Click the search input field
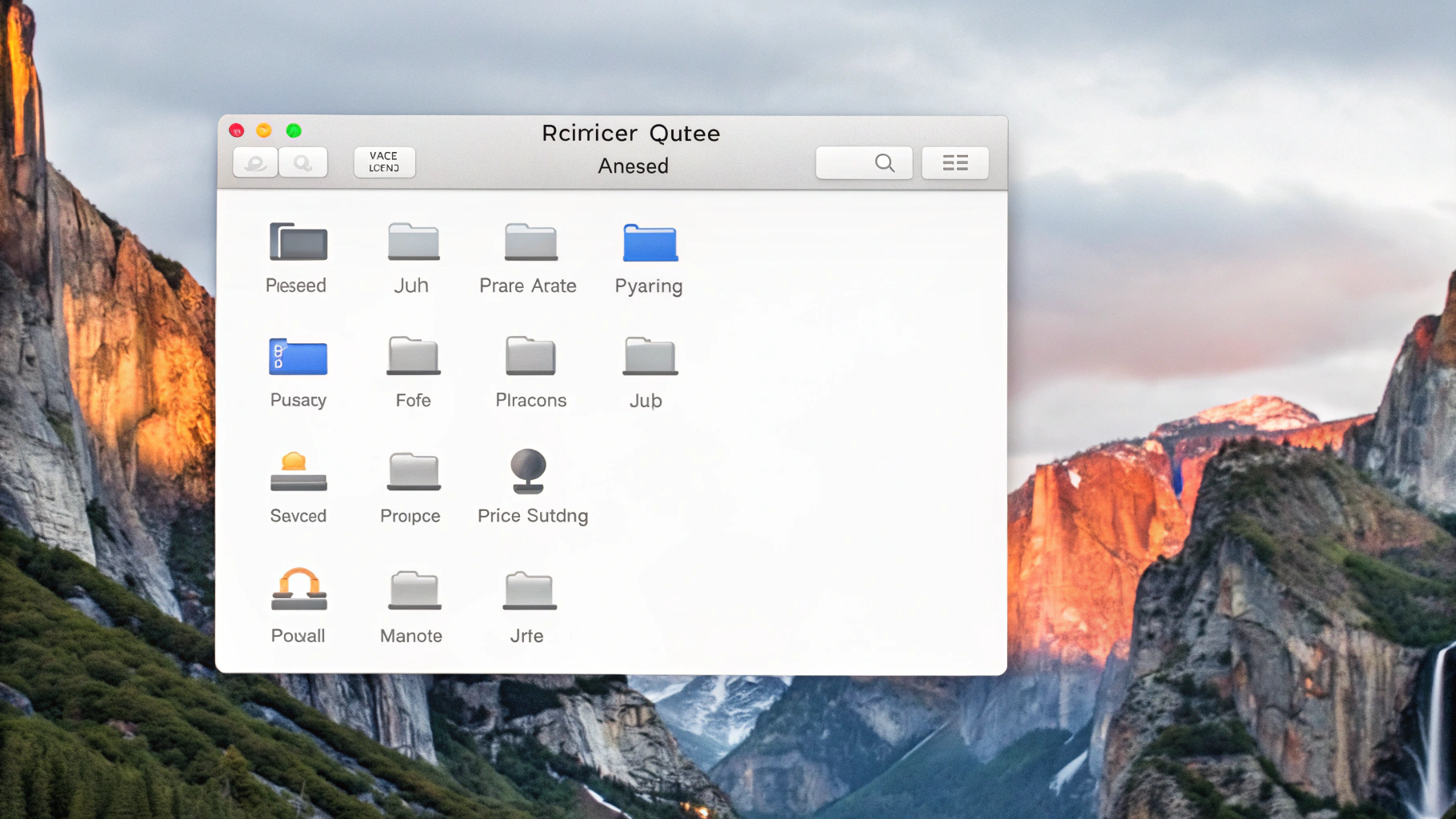This screenshot has height=819, width=1456. coord(864,162)
